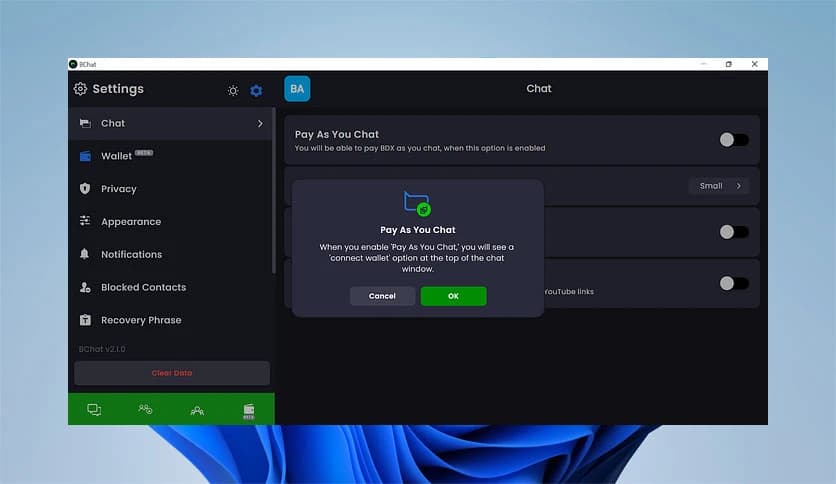The image size is (836, 484).
Task: Select Recovery Phrase in settings menu
Action: 171,320
